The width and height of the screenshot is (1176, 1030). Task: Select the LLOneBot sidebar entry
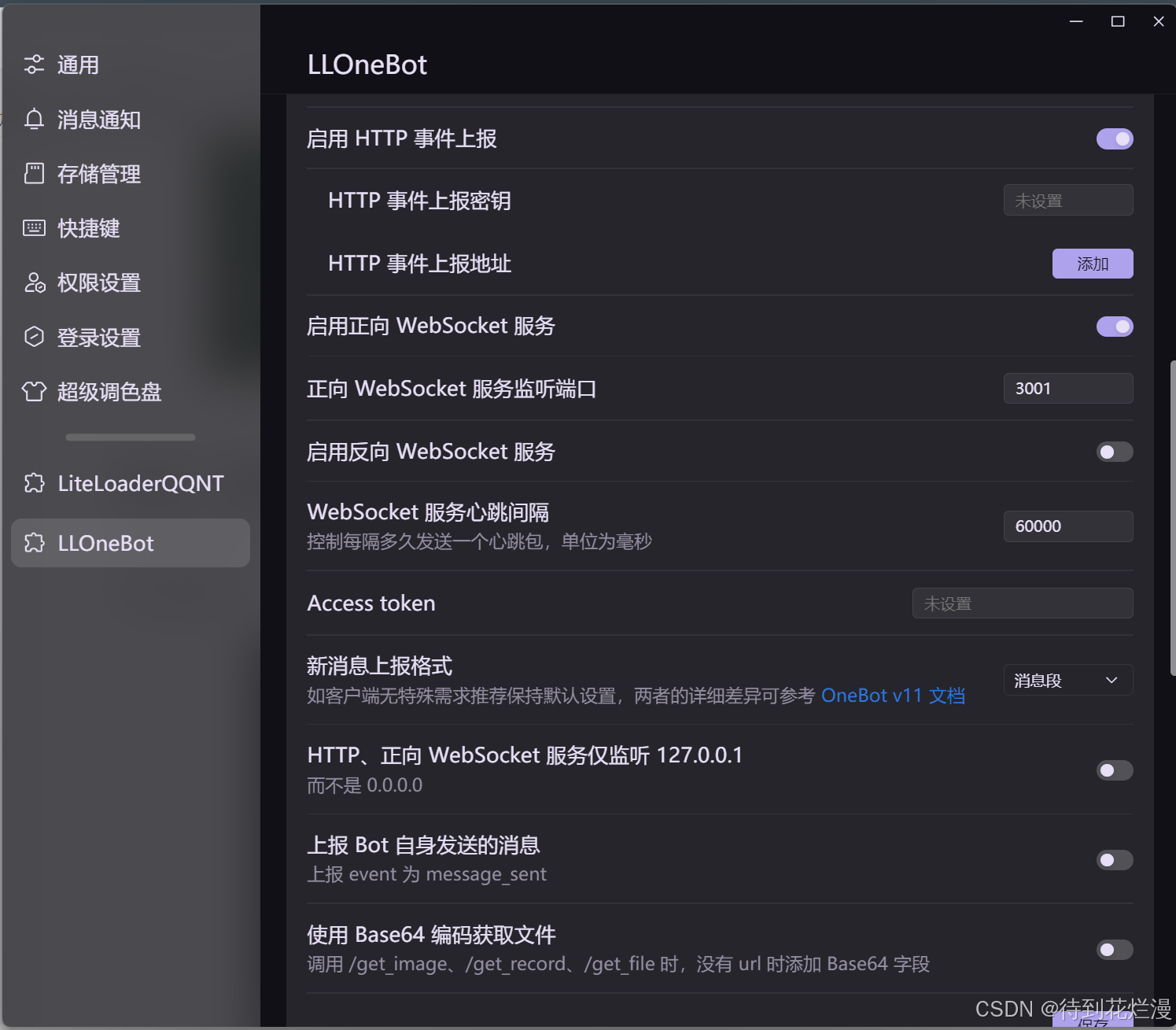[x=131, y=543]
